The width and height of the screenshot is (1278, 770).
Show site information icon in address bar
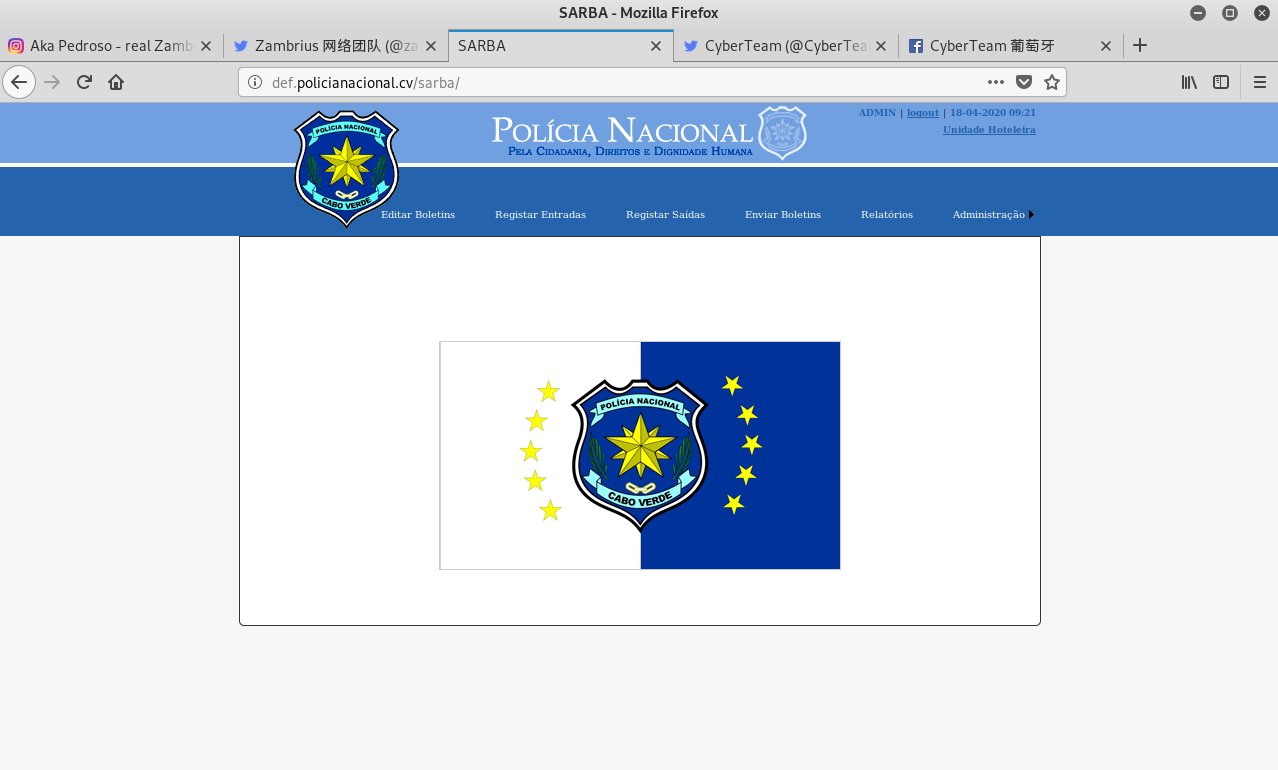click(255, 82)
